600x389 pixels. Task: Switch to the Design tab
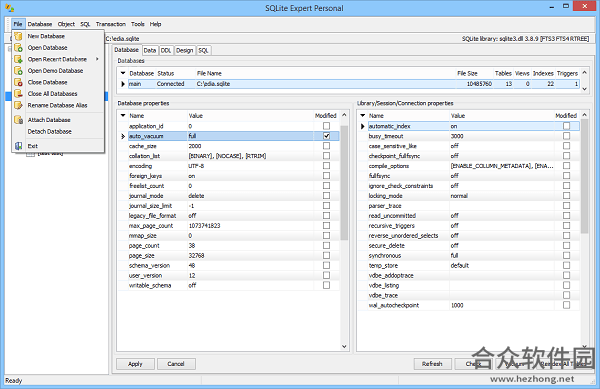click(185, 50)
